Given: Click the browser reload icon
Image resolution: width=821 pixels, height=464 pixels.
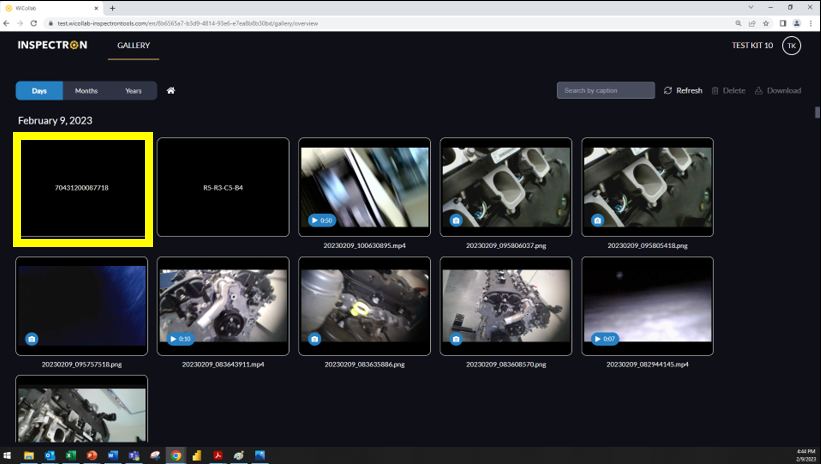Looking at the screenshot, I should click(x=35, y=22).
